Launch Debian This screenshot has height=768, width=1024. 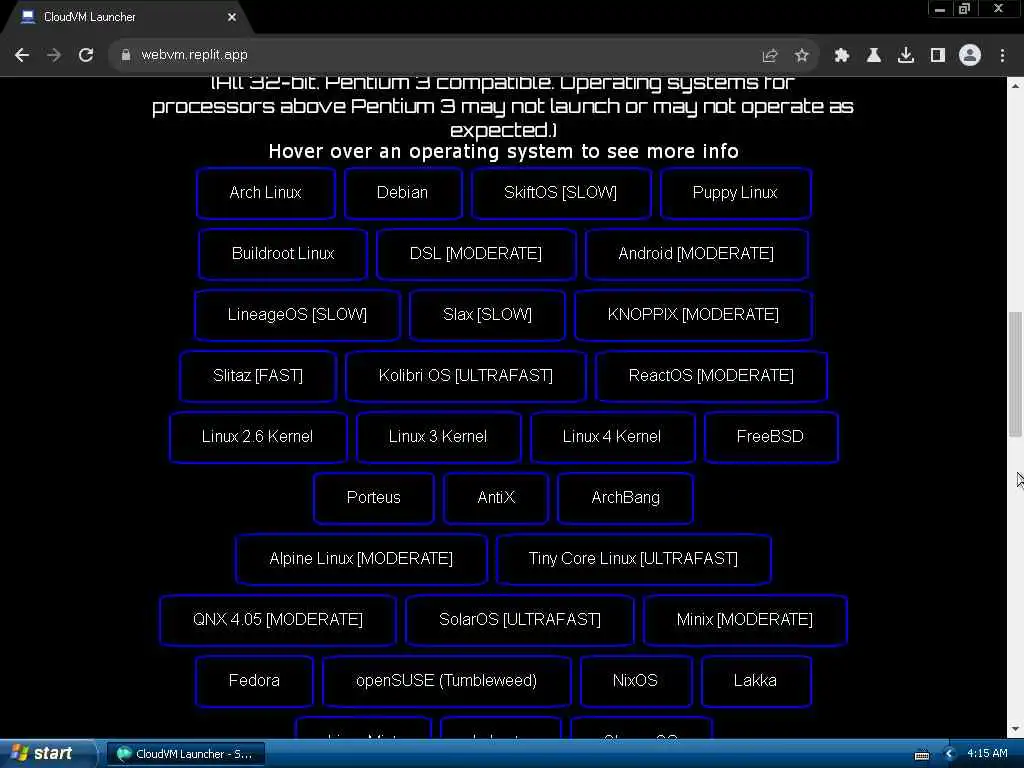[403, 193]
